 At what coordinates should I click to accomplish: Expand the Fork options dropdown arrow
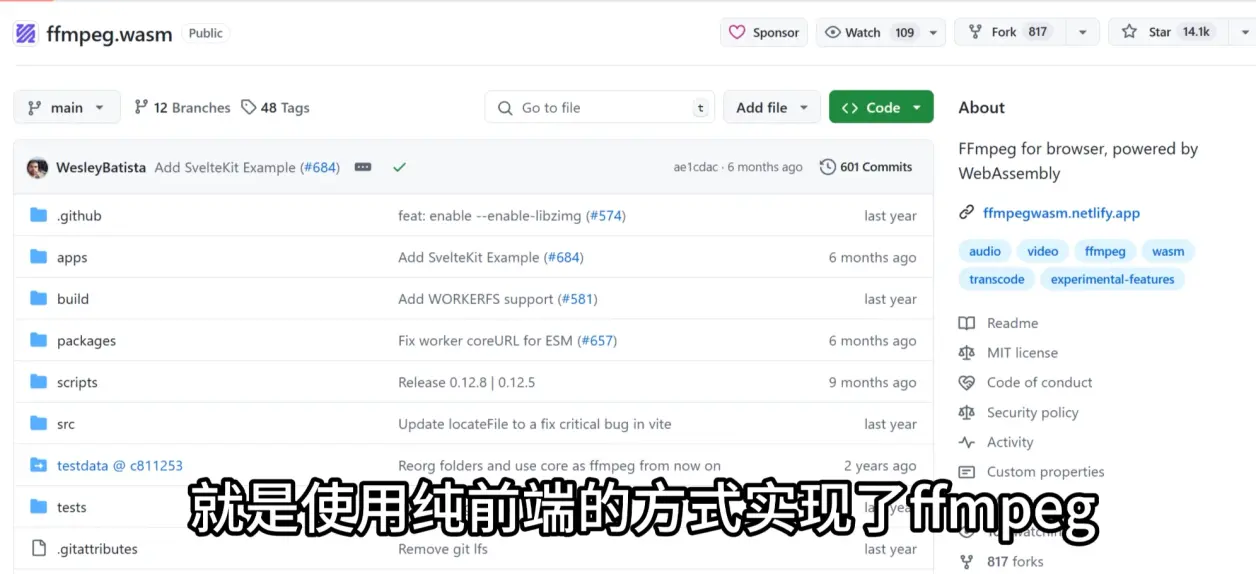[1082, 32]
